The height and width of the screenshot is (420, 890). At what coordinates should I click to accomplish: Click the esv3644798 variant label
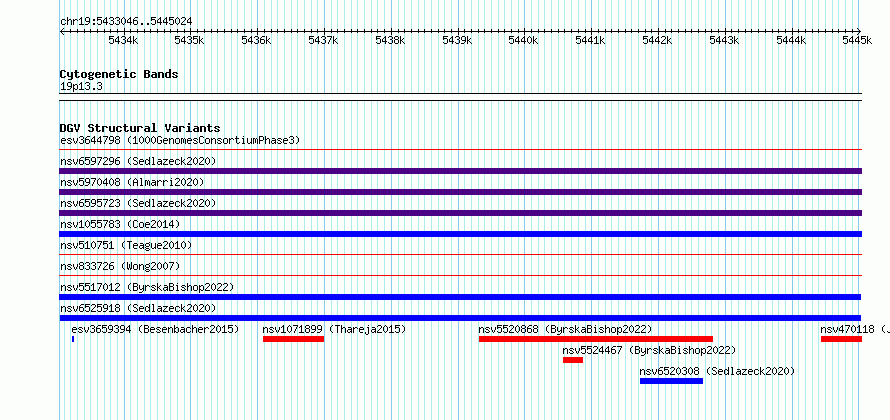pyautogui.click(x=180, y=140)
